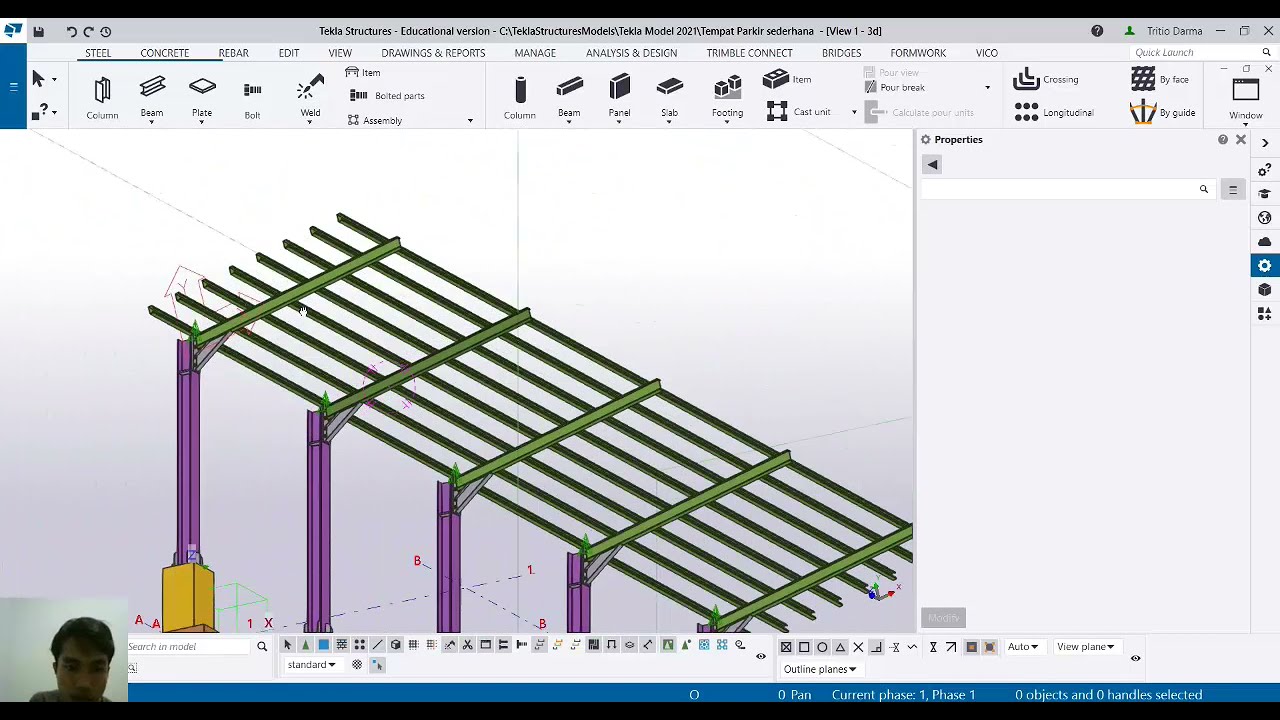Click the Search in model field
This screenshot has width=1280, height=720.
(x=188, y=647)
